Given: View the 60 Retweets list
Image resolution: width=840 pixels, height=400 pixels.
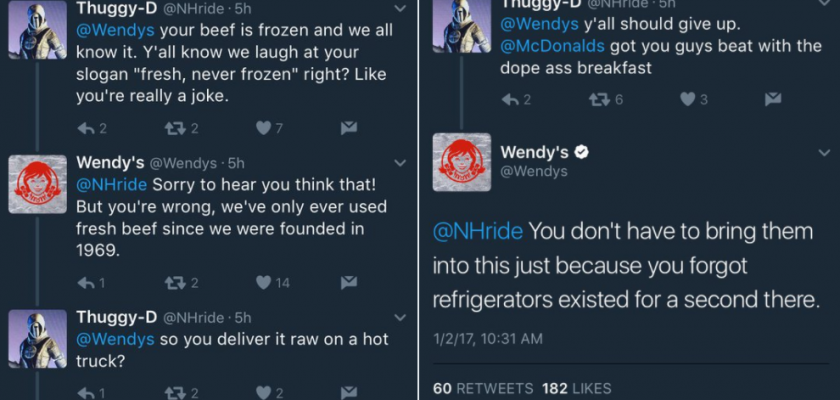Looking at the screenshot, I should (483, 388).
